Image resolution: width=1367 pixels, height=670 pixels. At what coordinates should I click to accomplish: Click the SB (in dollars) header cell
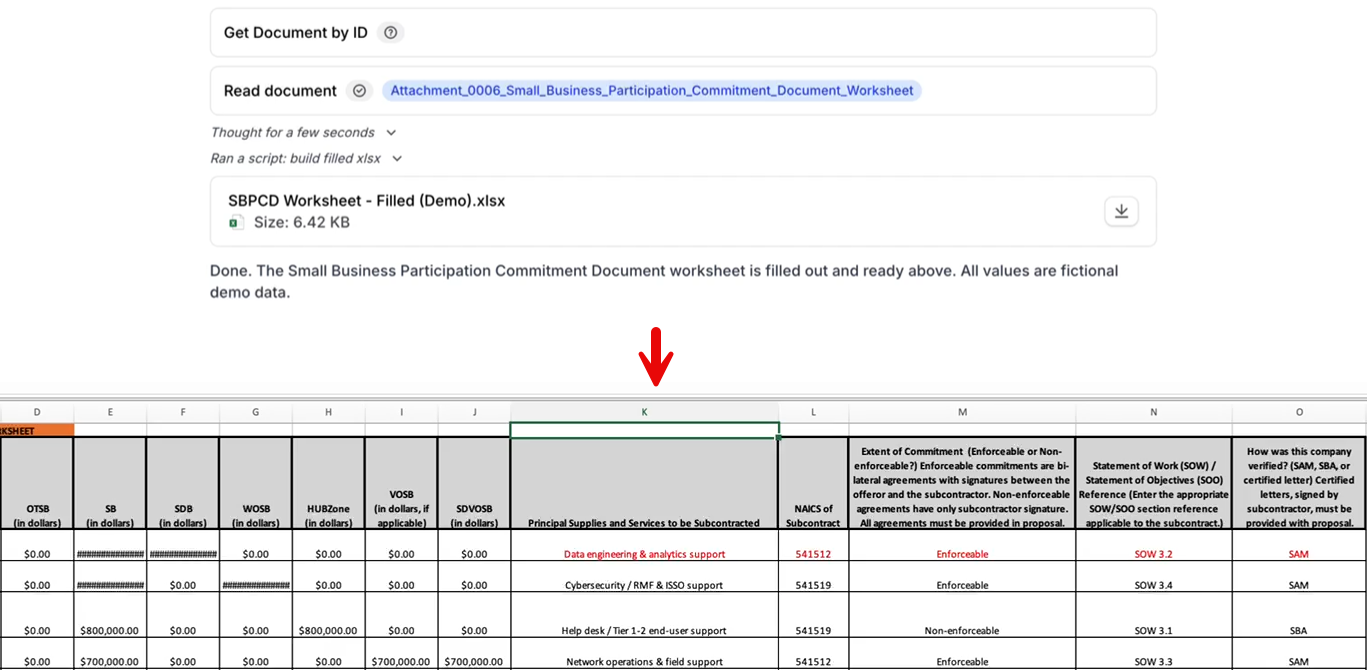click(x=110, y=484)
